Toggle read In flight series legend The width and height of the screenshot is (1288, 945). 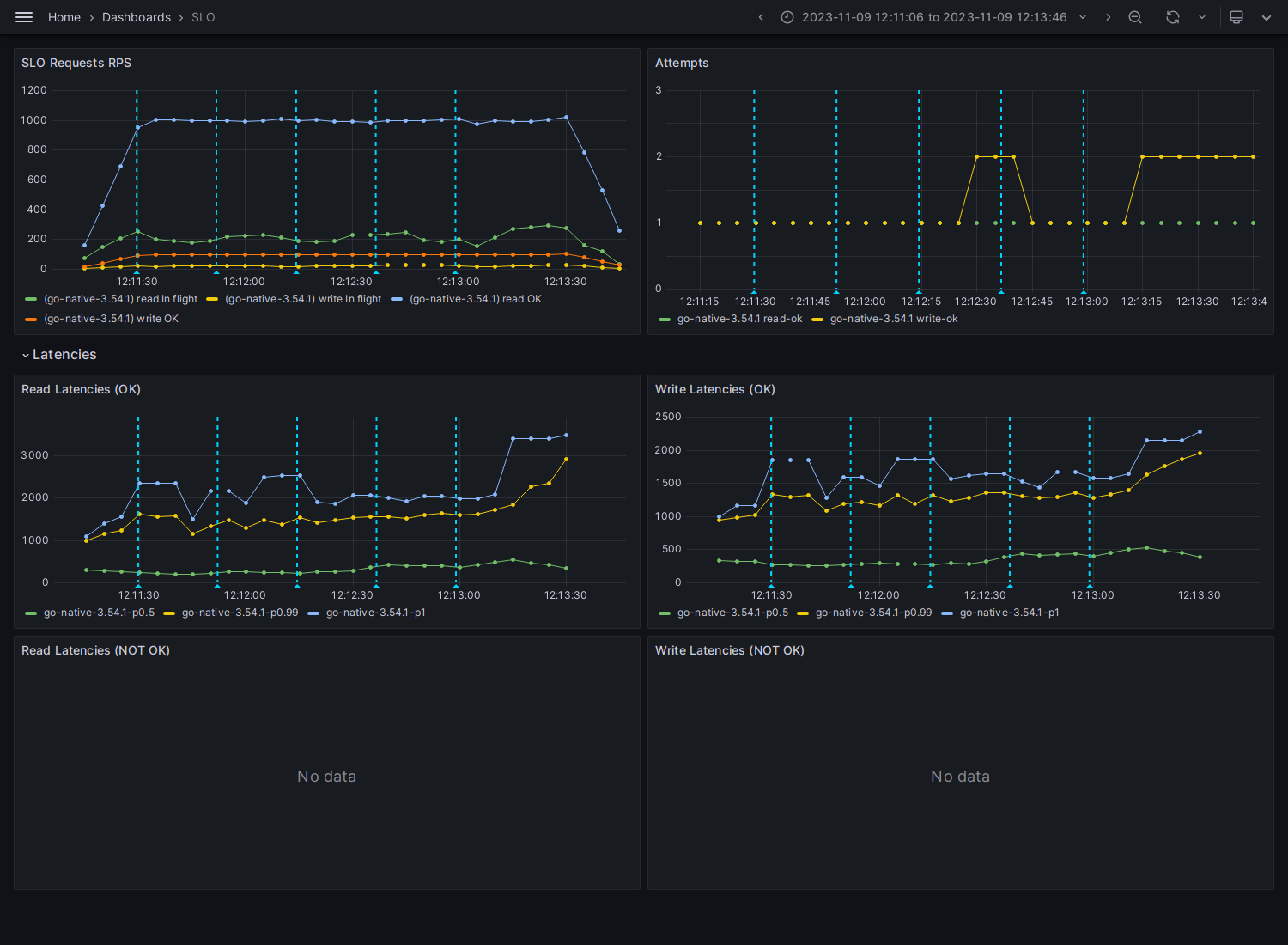(120, 299)
